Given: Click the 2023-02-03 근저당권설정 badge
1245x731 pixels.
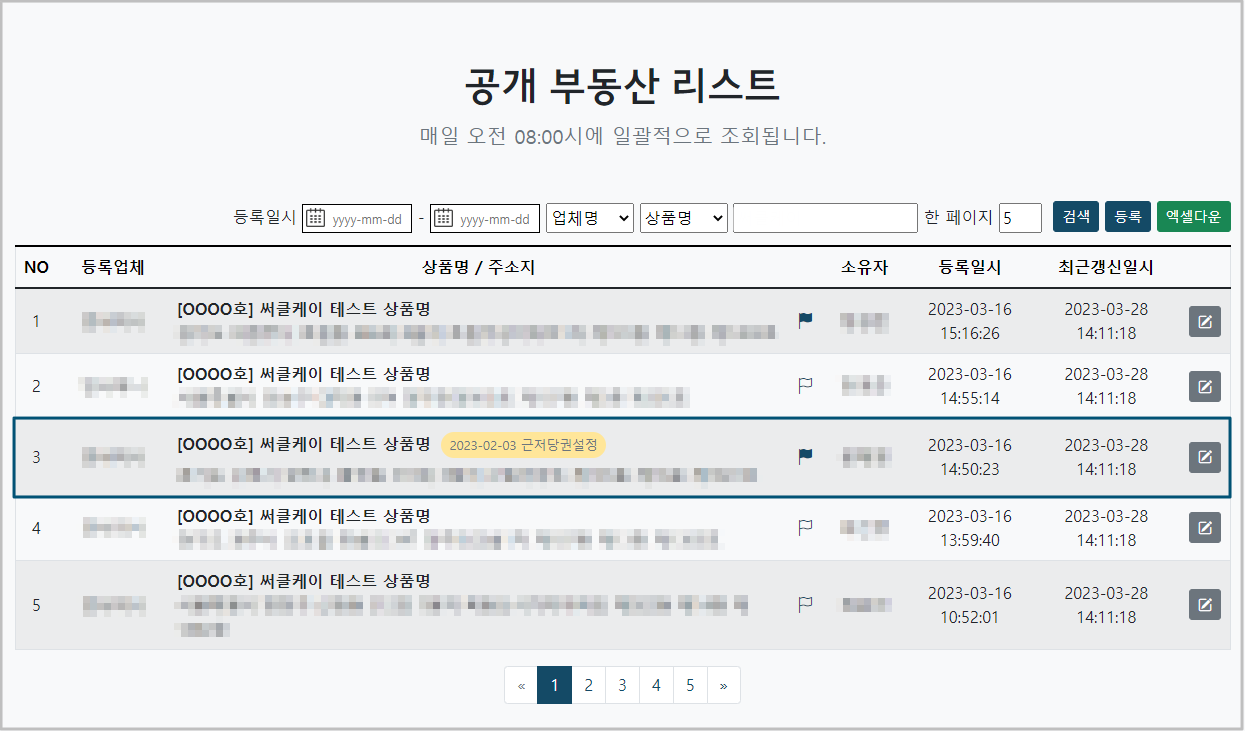Looking at the screenshot, I should click(523, 445).
